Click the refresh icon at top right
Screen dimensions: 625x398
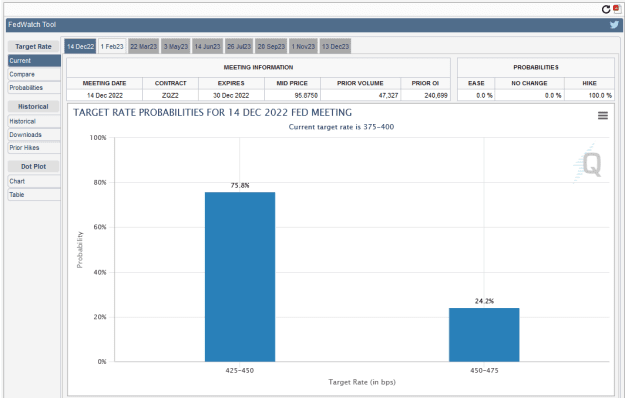tap(606, 9)
